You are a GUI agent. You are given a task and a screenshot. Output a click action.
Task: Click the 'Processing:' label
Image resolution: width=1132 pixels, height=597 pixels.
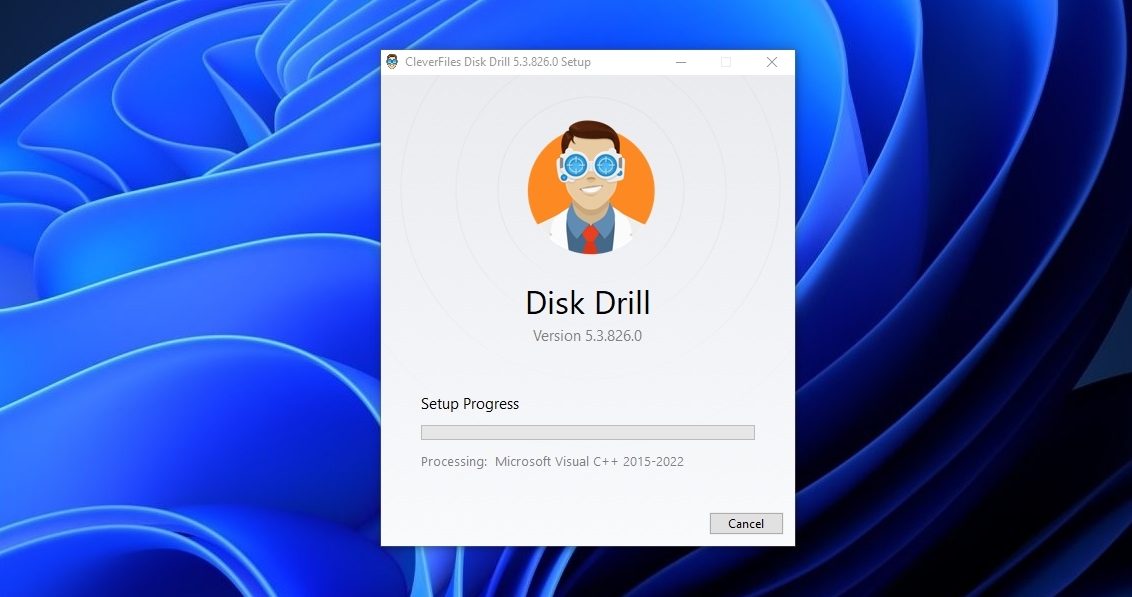[x=454, y=461]
